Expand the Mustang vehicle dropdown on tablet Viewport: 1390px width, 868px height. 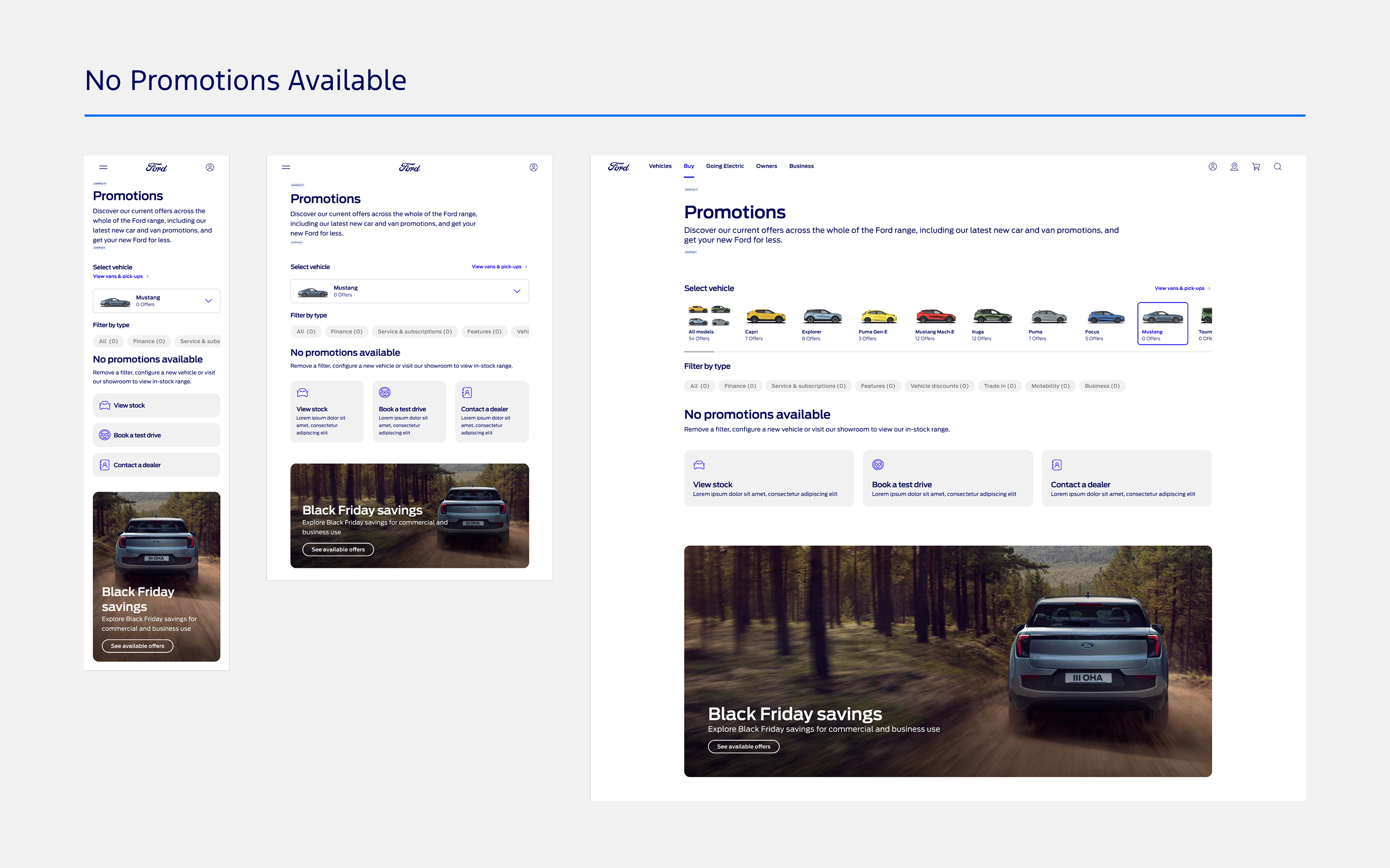point(516,291)
